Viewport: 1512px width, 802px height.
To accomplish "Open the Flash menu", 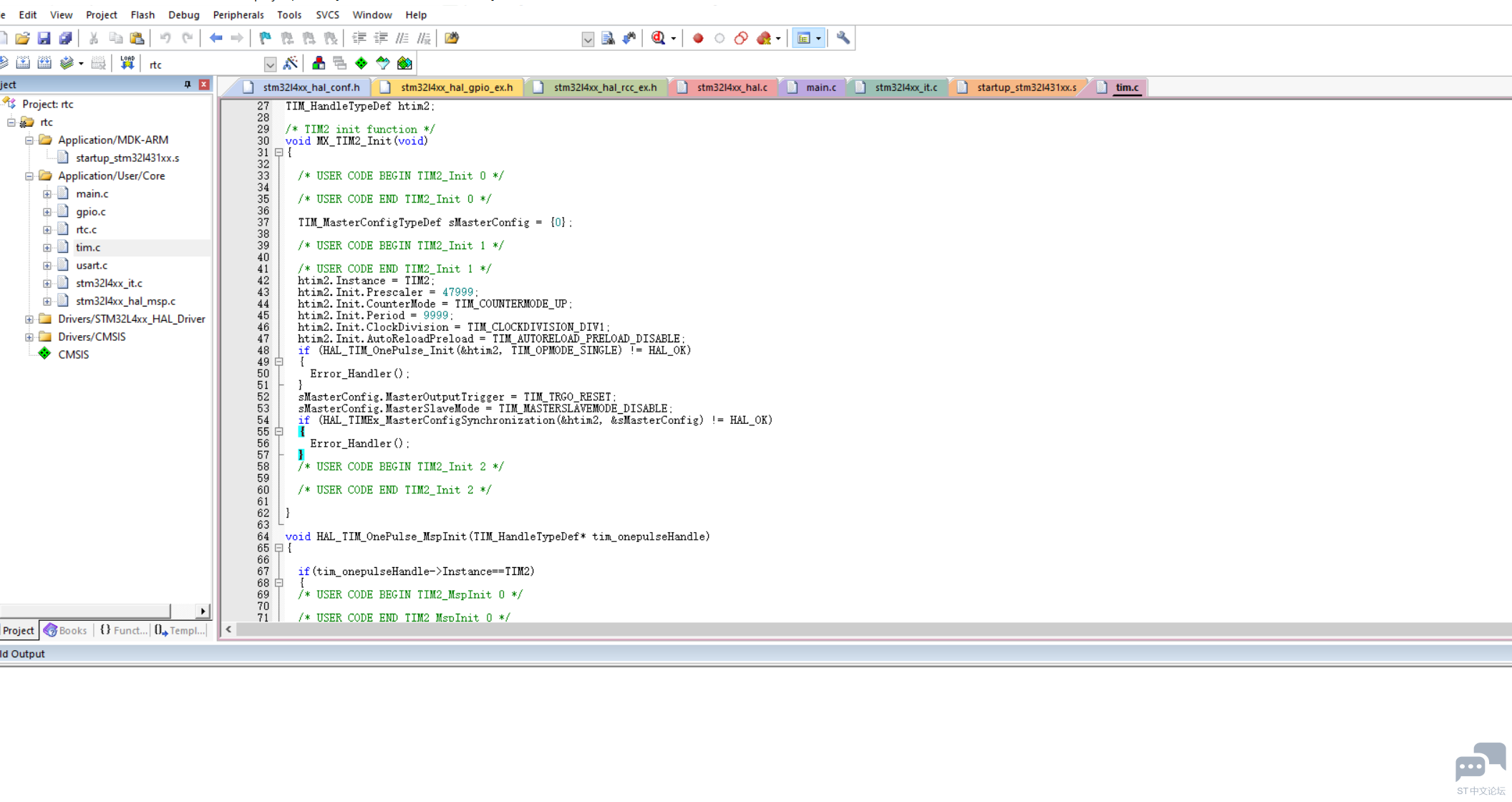I will [x=142, y=14].
